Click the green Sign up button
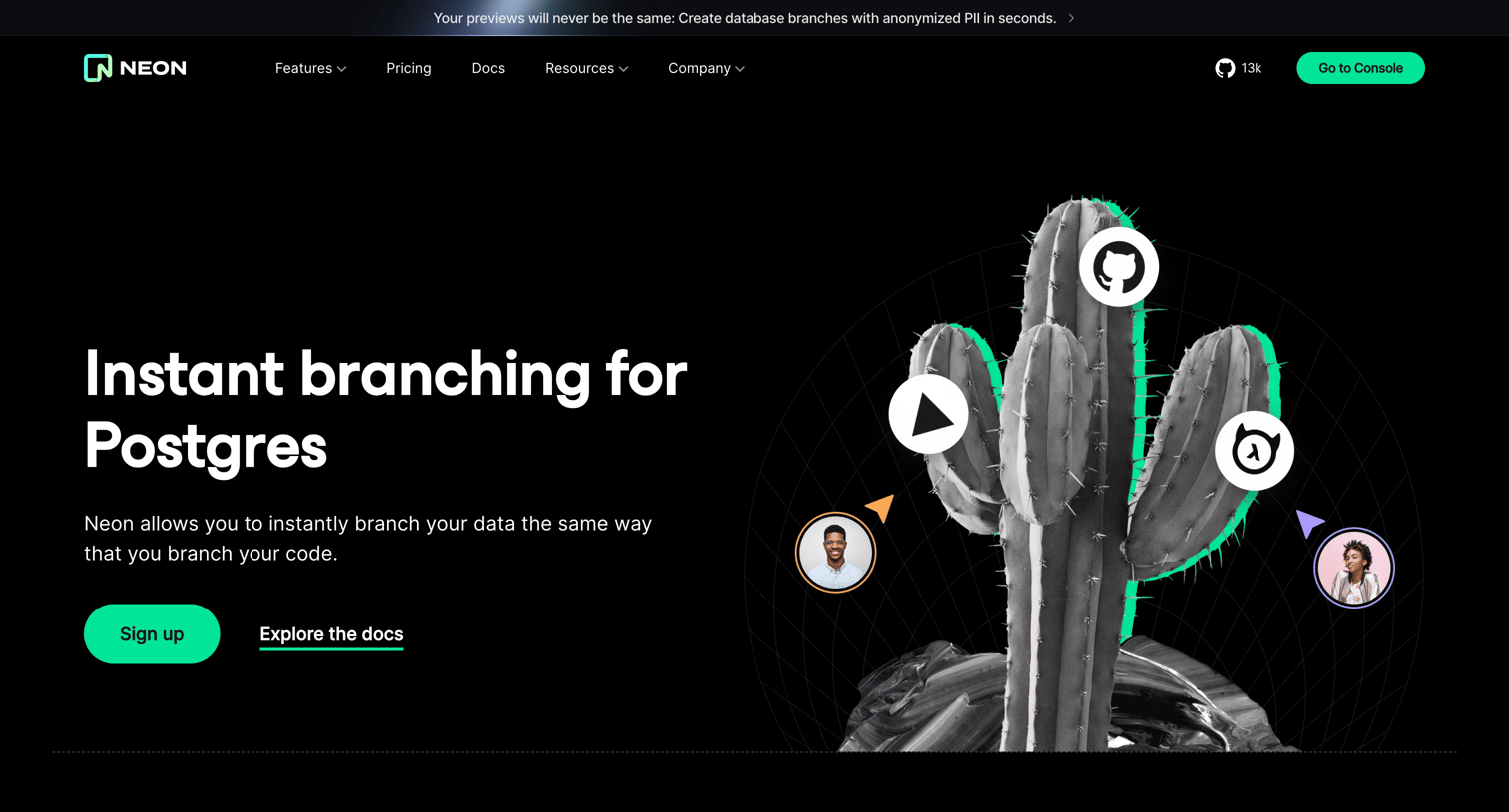The width and height of the screenshot is (1509, 812). 152,633
